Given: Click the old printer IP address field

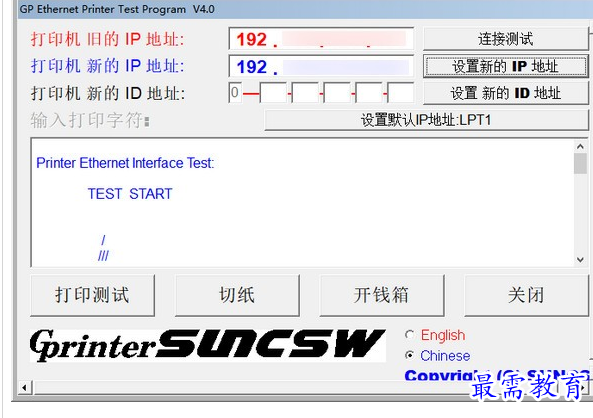Looking at the screenshot, I should coord(321,39).
